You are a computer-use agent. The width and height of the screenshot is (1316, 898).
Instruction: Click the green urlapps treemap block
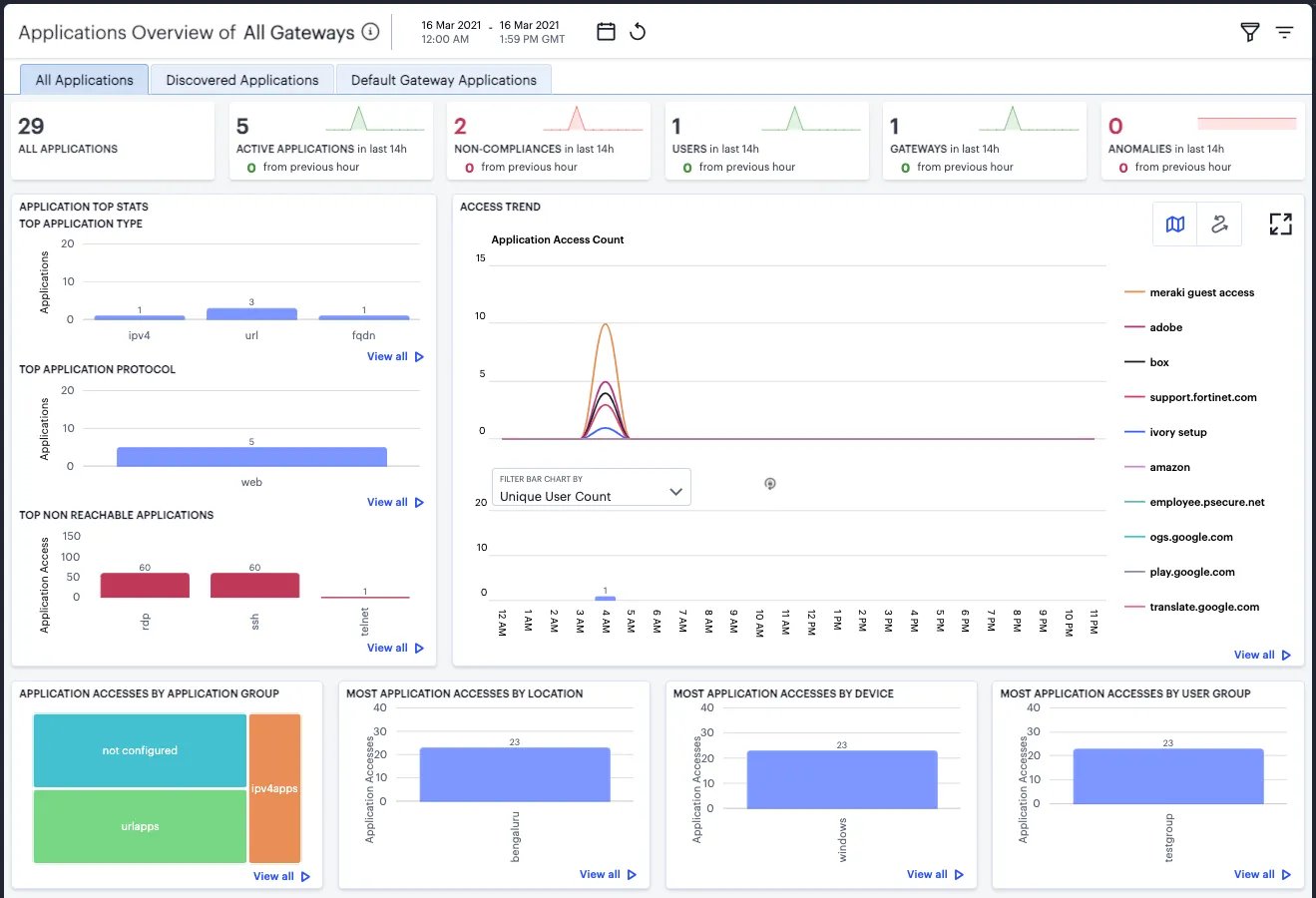[x=140, y=826]
